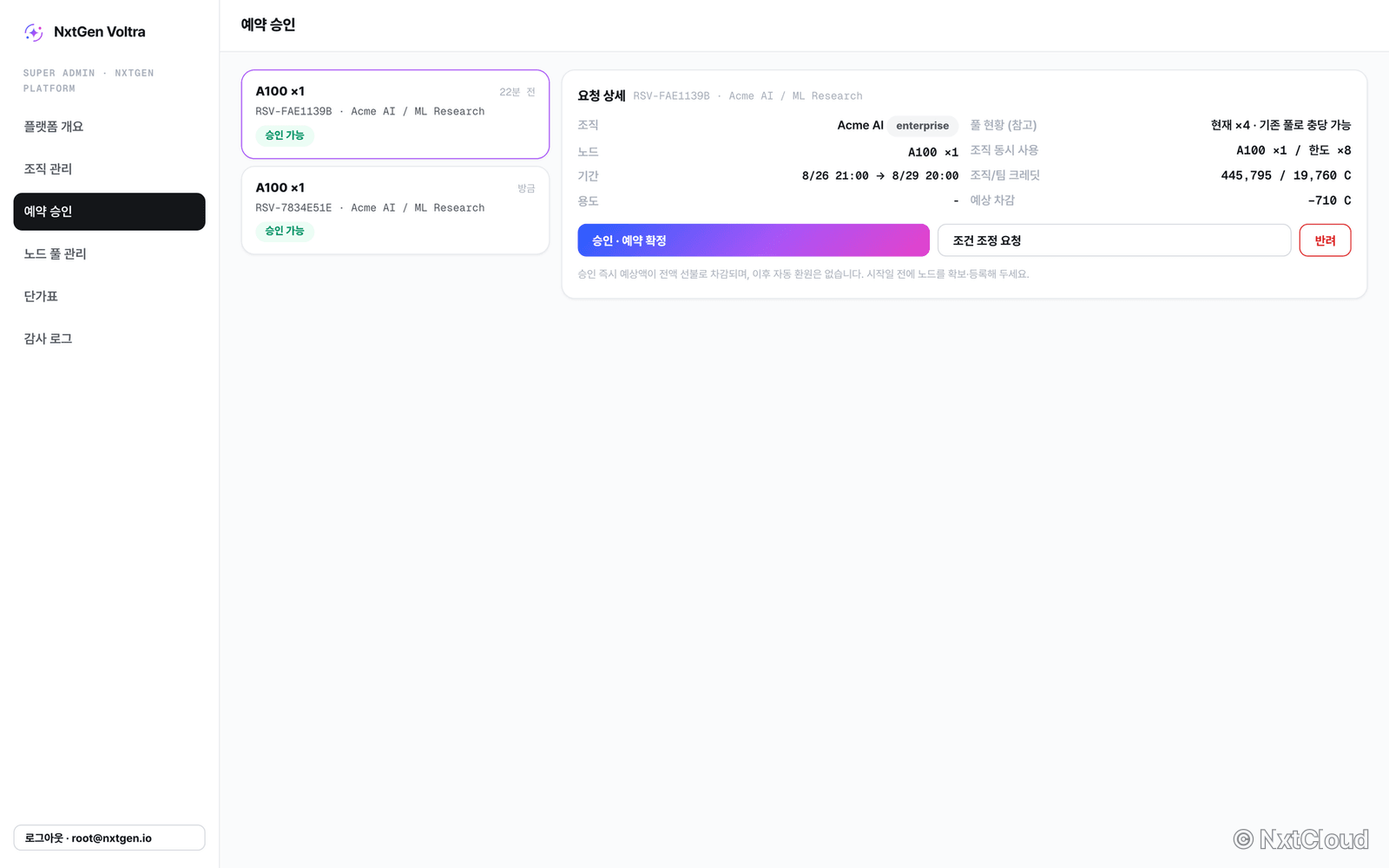
Task: Click the 조직 동시 사용 label
Action: click(x=1004, y=150)
